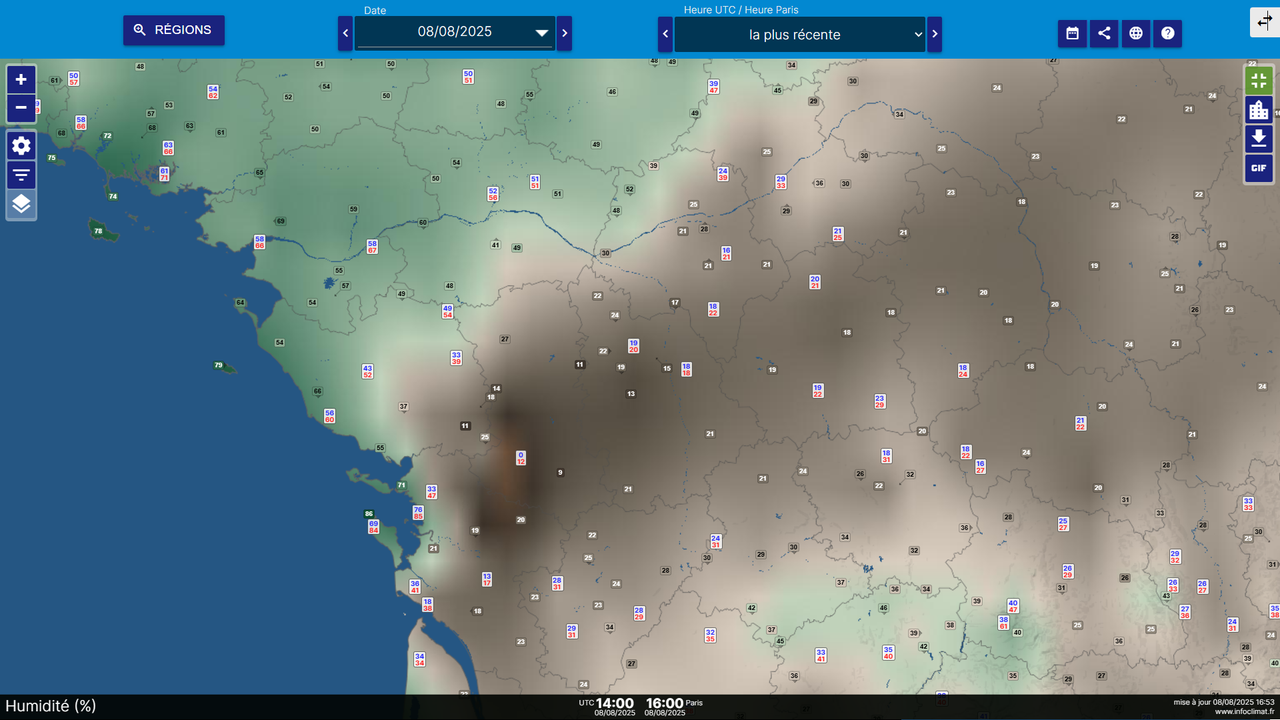Go to the previous date
Viewport: 1280px width, 720px height.
click(x=345, y=33)
